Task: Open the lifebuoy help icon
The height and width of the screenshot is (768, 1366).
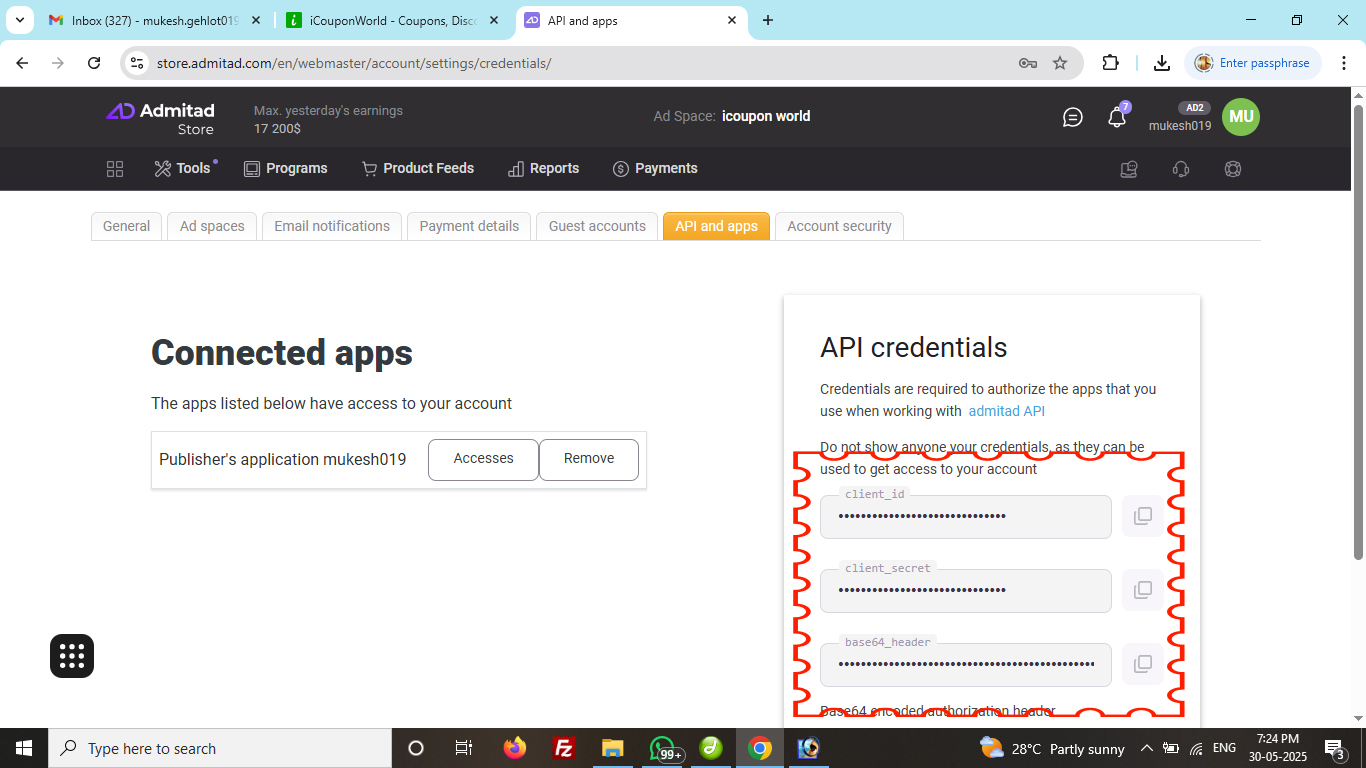Action: (x=1232, y=169)
